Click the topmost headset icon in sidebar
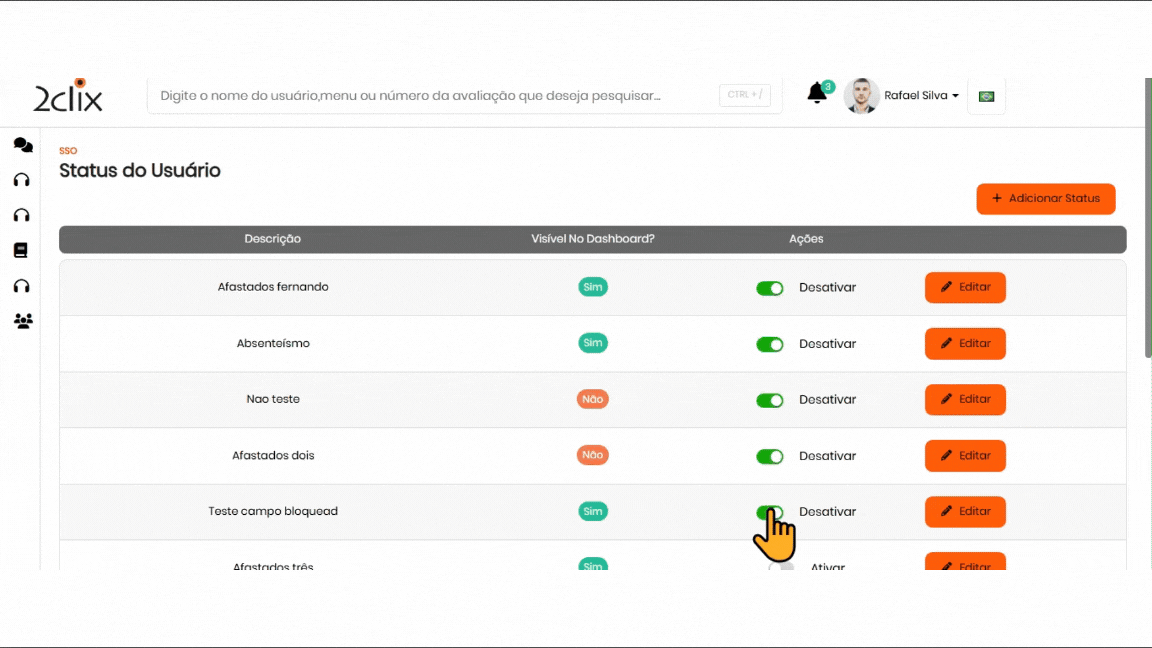Image resolution: width=1152 pixels, height=648 pixels. click(21, 180)
